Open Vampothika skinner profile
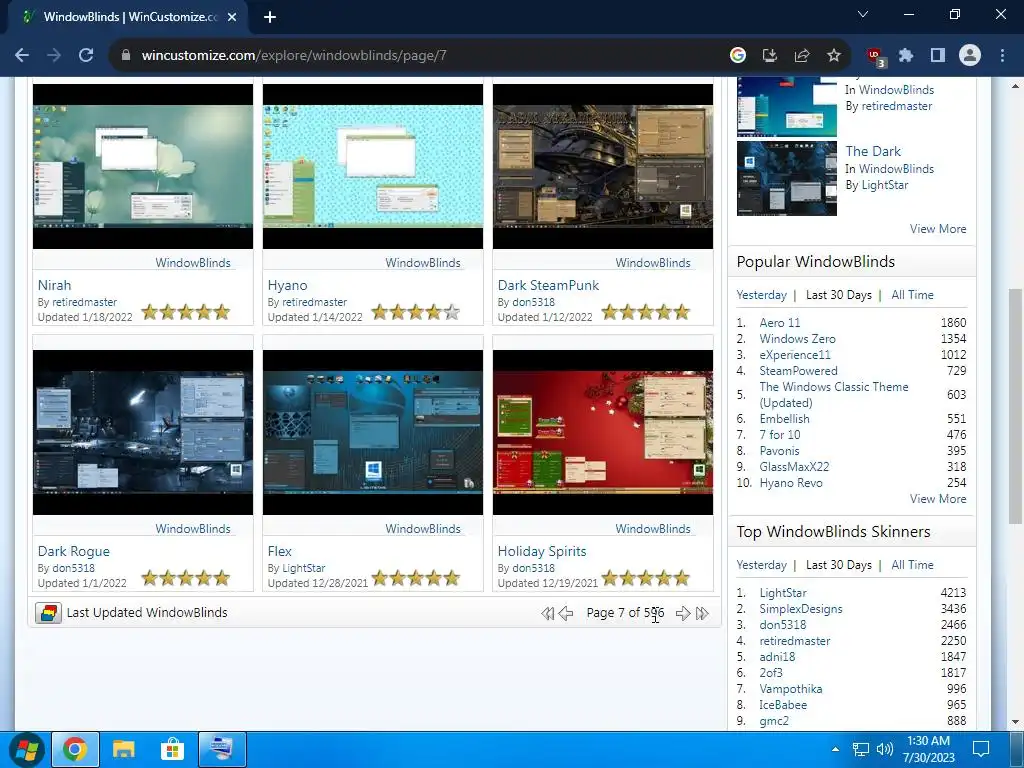Viewport: 1024px width, 768px height. pyautogui.click(x=791, y=689)
